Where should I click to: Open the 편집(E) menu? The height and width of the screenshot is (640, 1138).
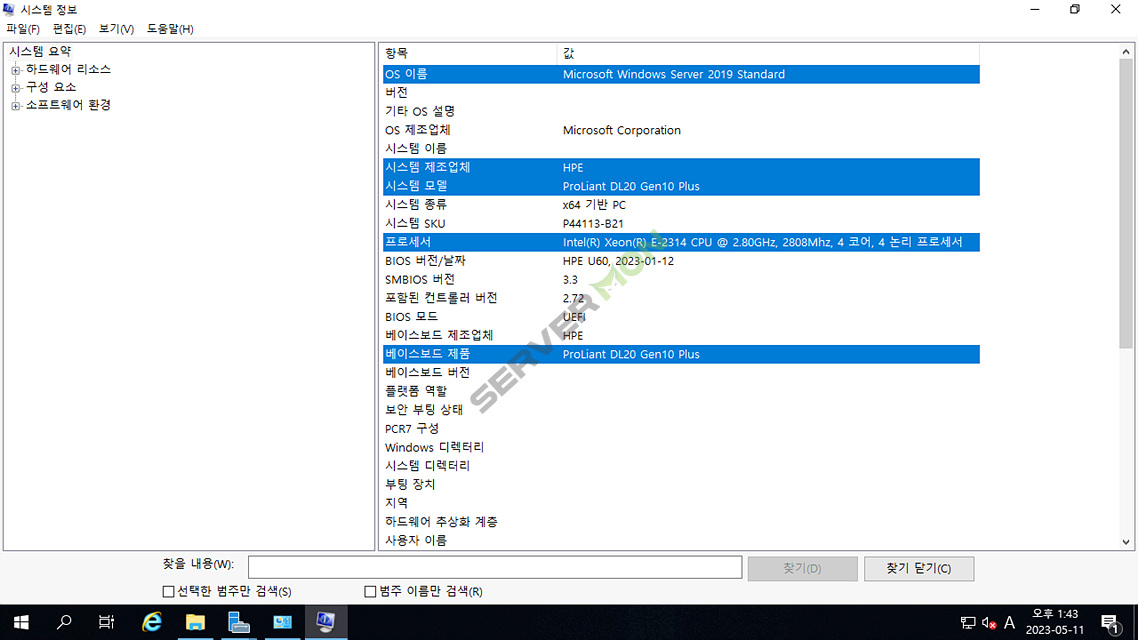69,29
